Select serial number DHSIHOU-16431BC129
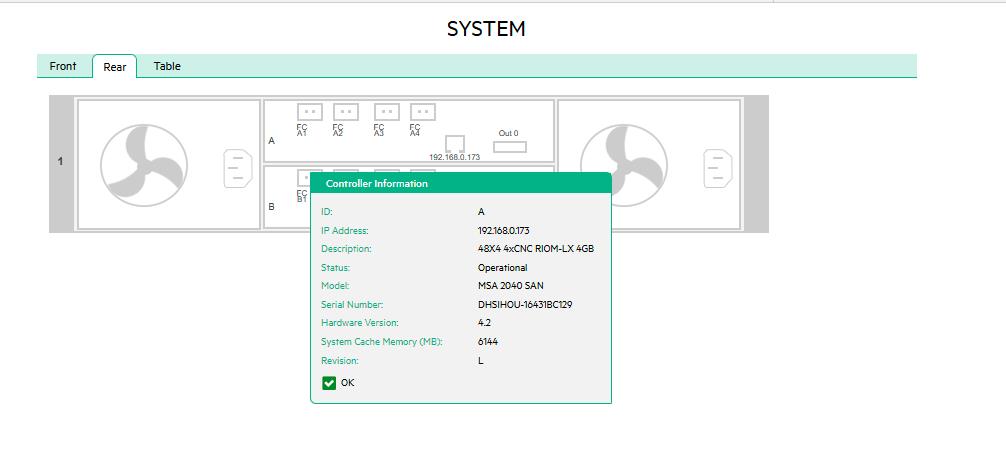This screenshot has width=1006, height=457. click(x=525, y=305)
